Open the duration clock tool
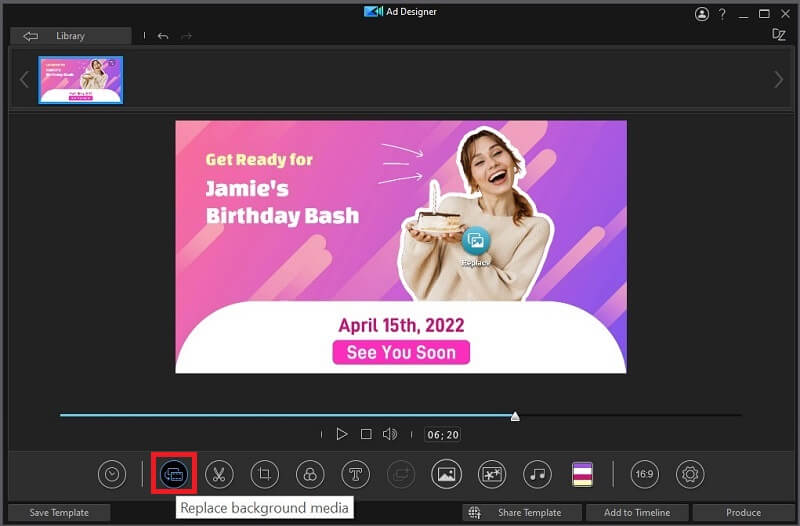800x526 pixels. pos(112,473)
